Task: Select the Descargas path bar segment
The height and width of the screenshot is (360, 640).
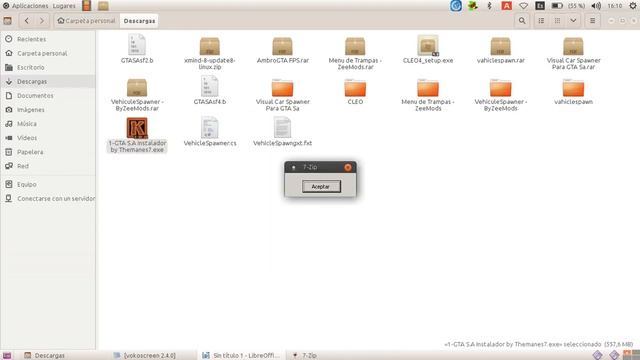Action: click(139, 21)
